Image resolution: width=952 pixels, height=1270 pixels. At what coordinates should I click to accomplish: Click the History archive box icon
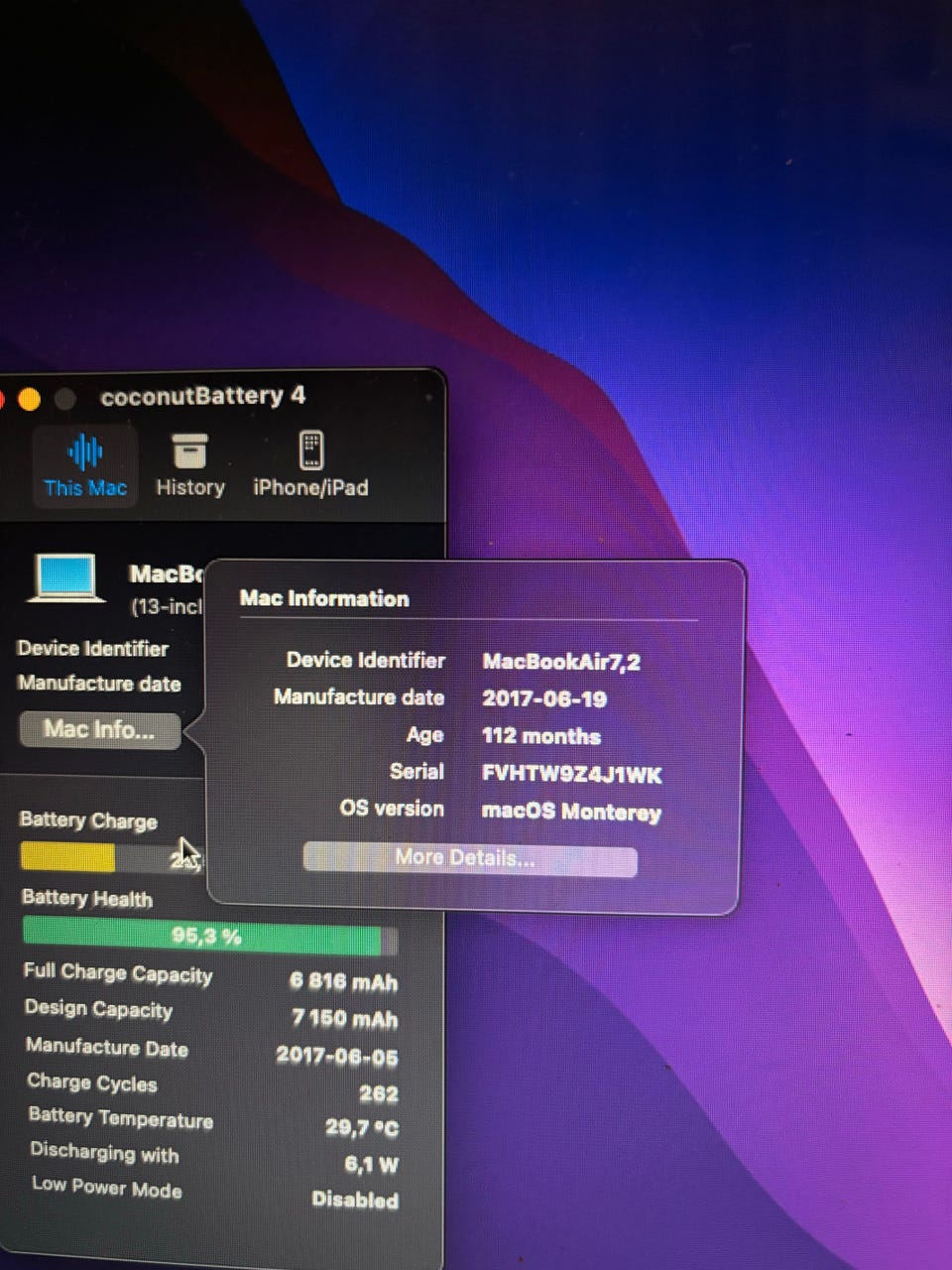click(190, 450)
